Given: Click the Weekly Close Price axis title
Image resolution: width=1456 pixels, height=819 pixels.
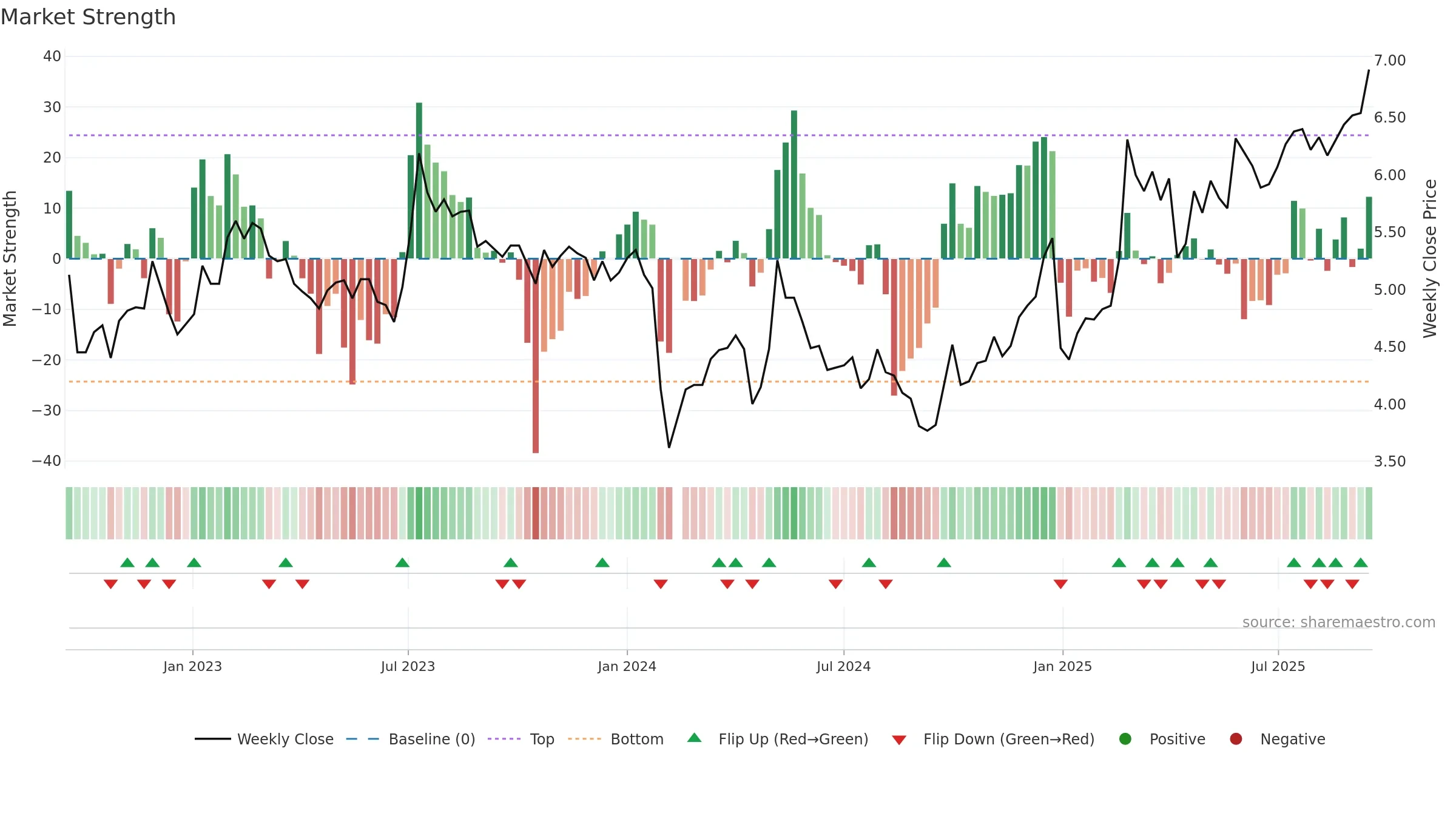Looking at the screenshot, I should coord(1430,258).
